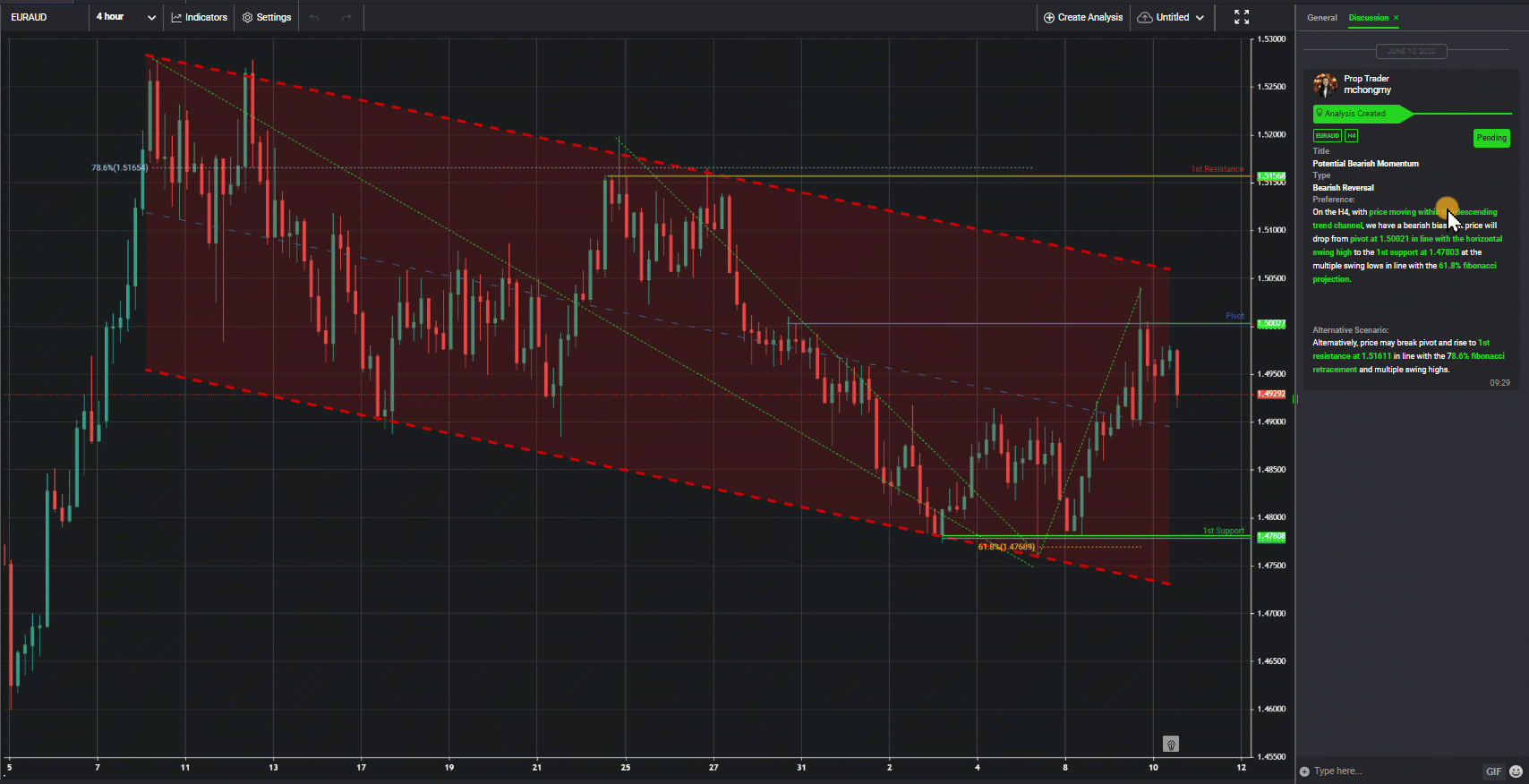Click the 61.8% Fibonacci label on chart

pos(1006,547)
